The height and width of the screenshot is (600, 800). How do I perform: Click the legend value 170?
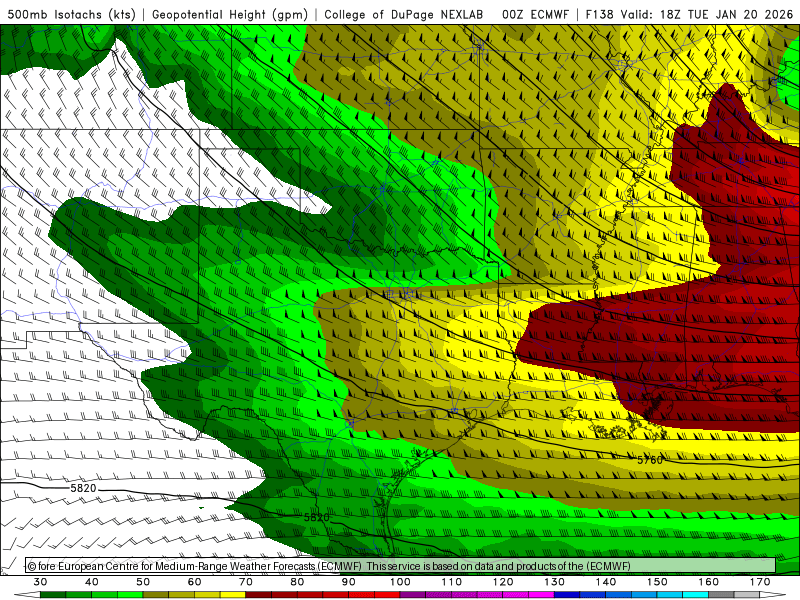coord(760,582)
